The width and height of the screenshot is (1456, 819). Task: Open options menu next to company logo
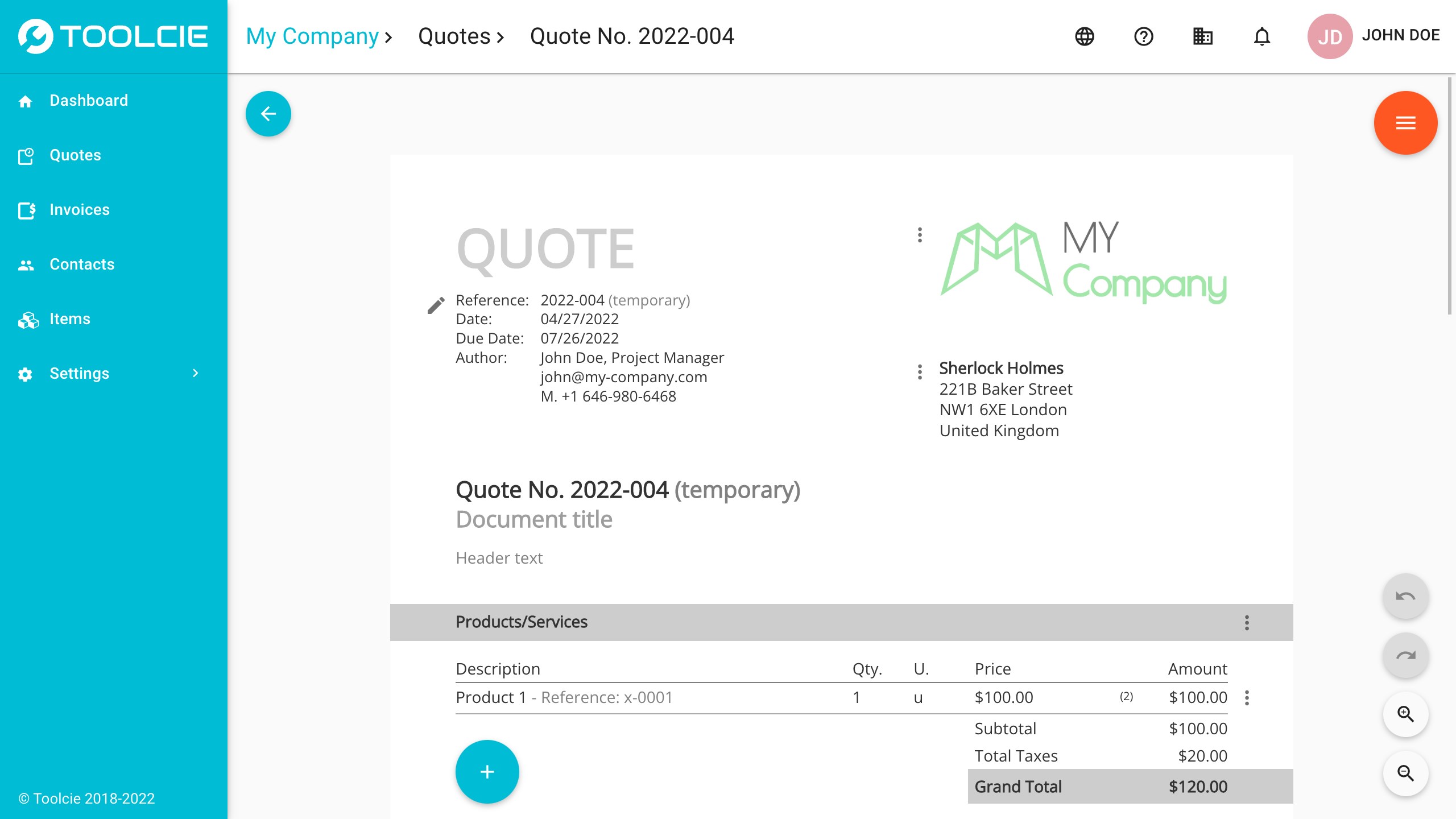[920, 235]
